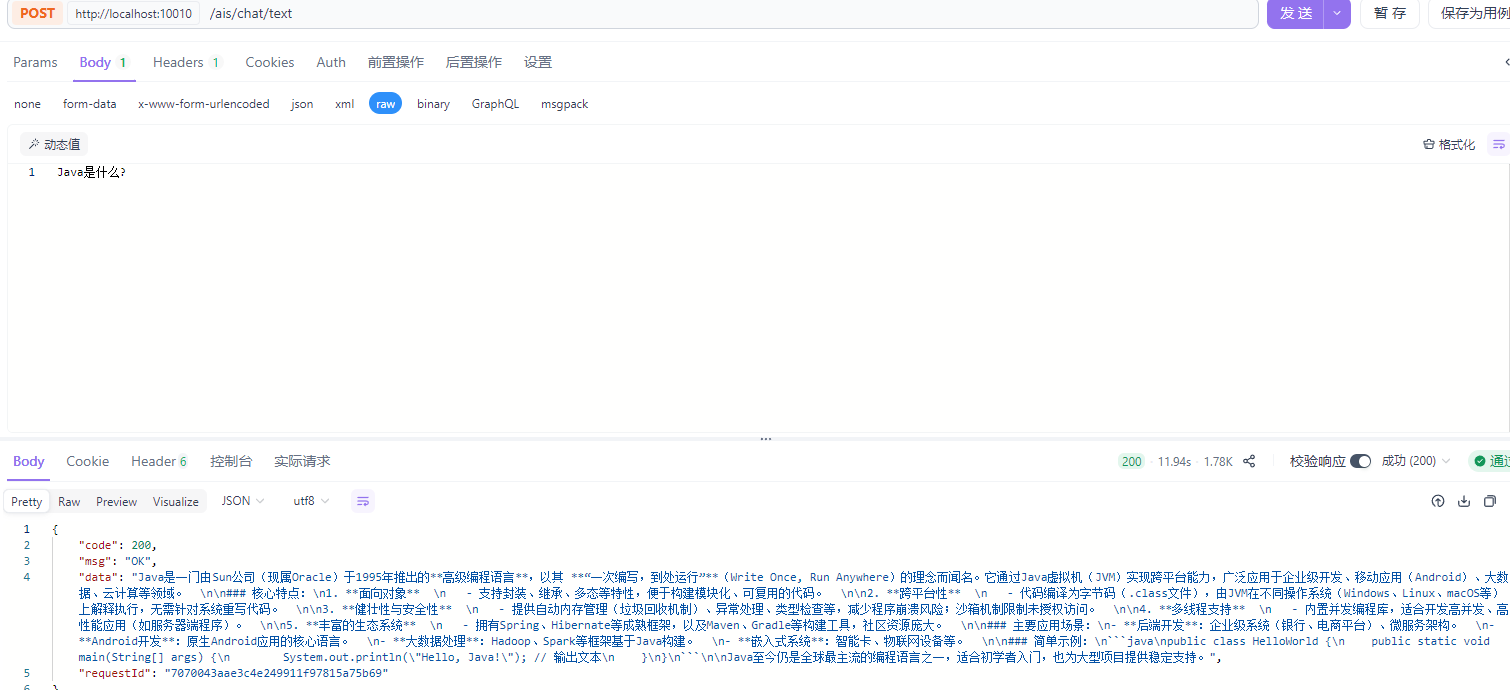The width and height of the screenshot is (1510, 690).
Task: Open the 控制台 tab
Action: pyautogui.click(x=231, y=461)
